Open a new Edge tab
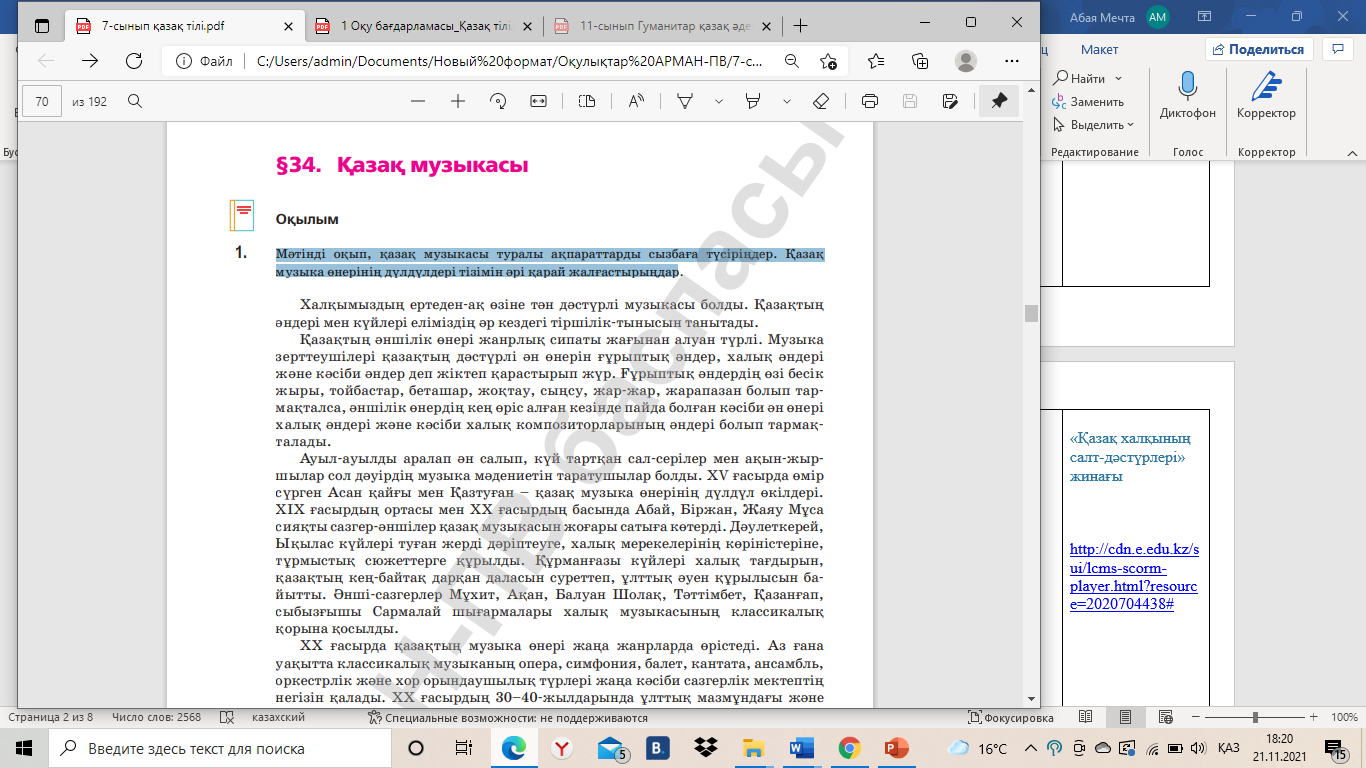The width and height of the screenshot is (1366, 768). pos(799,25)
